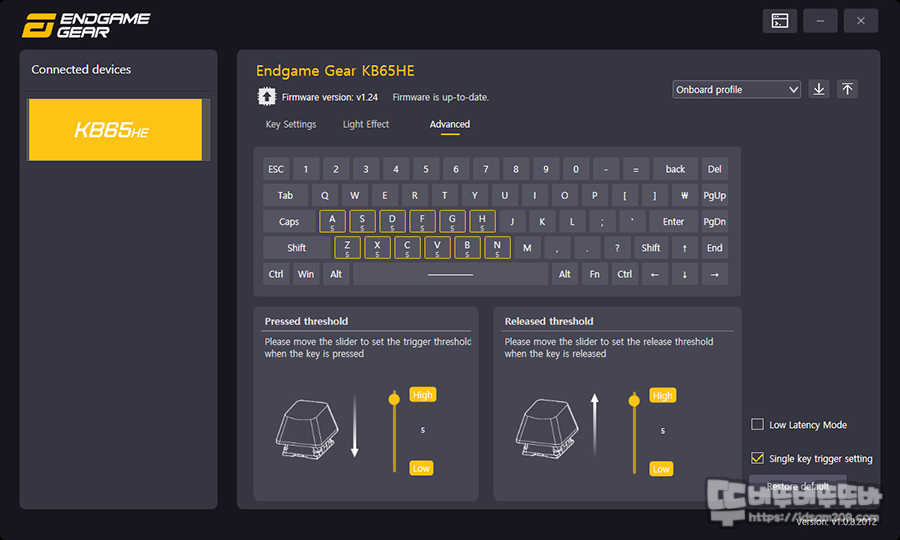The height and width of the screenshot is (540, 900).
Task: Toggle the highlighted G key
Action: 452,222
